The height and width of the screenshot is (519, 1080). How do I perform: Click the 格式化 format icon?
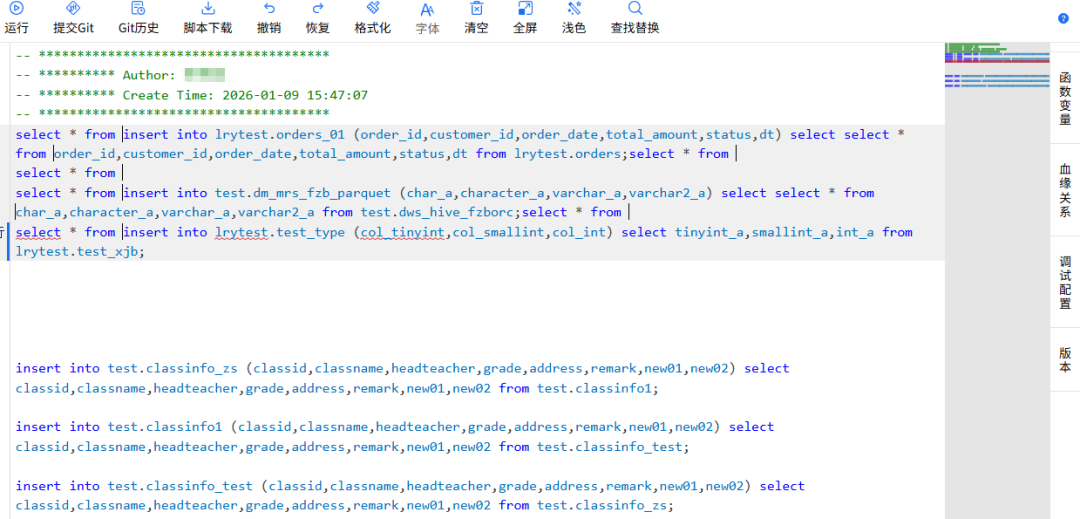tap(373, 8)
